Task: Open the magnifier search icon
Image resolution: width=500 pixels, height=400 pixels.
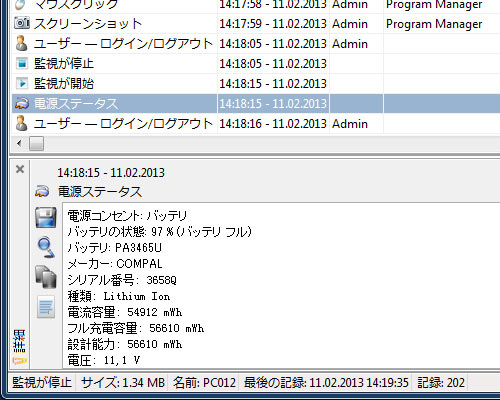Action: click(46, 247)
